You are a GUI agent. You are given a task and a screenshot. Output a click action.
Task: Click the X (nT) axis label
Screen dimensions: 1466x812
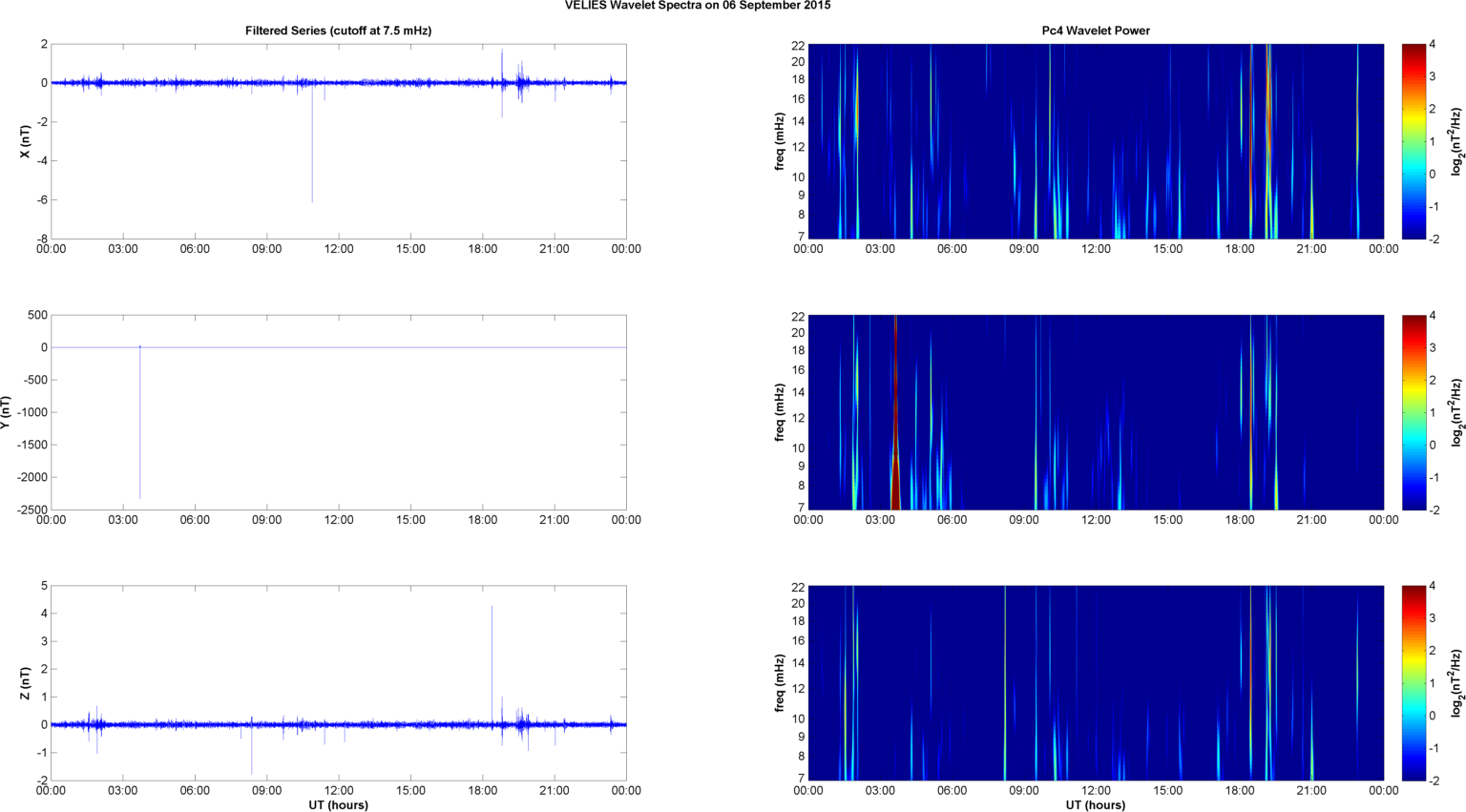tap(26, 141)
